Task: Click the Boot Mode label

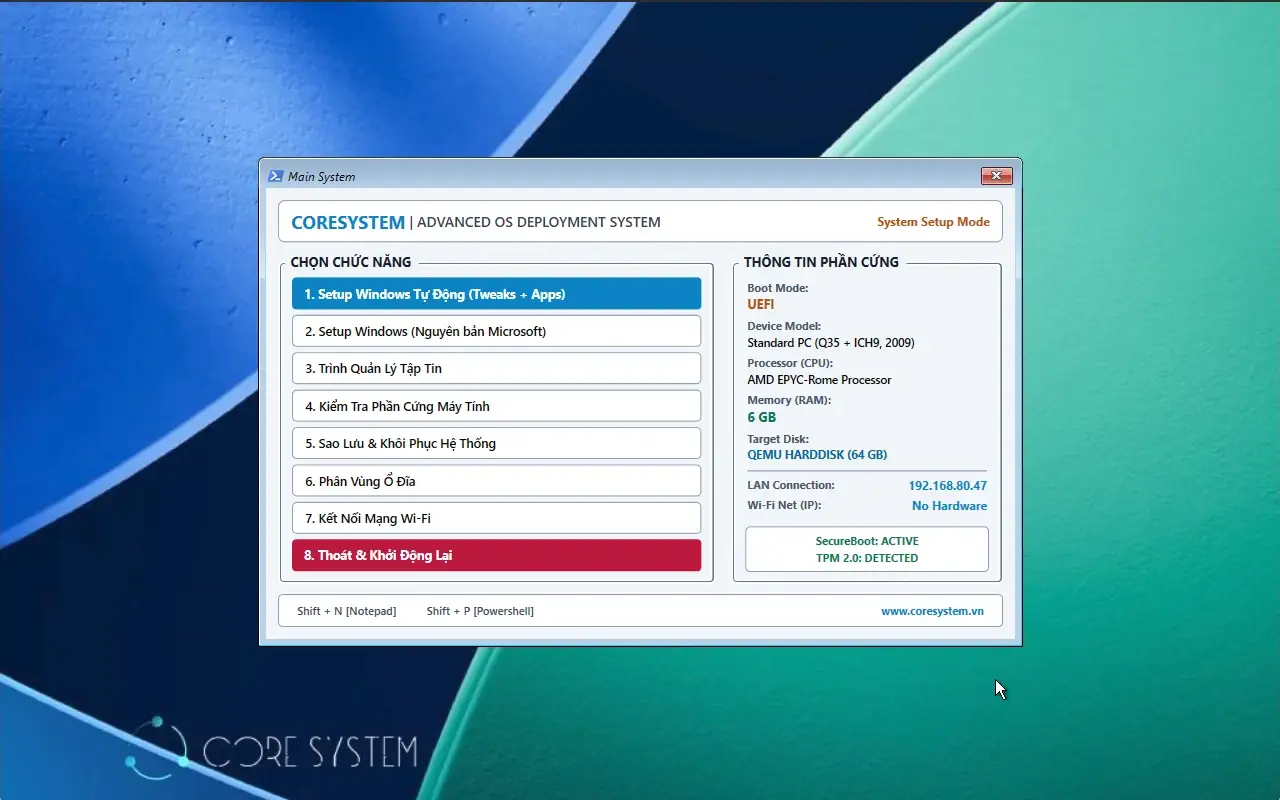Action: pyautogui.click(x=778, y=288)
